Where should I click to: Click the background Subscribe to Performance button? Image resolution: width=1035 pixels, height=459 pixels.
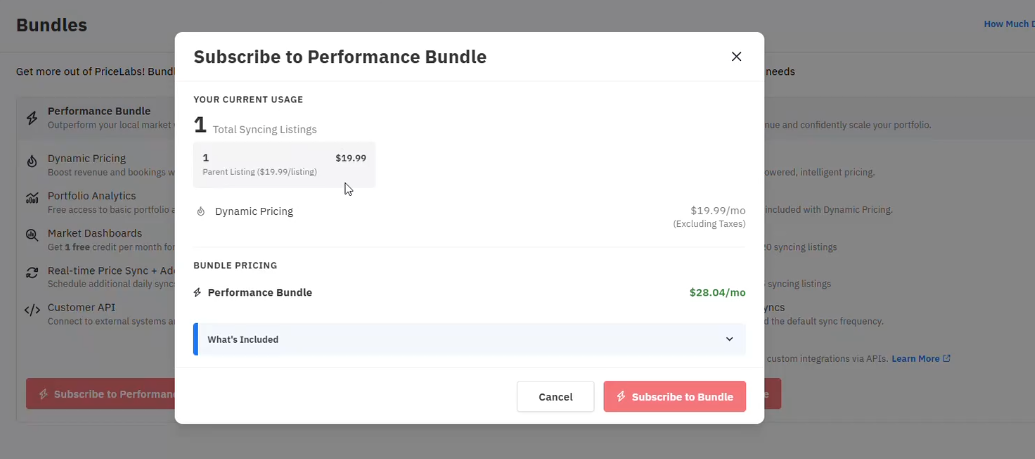[100, 394]
